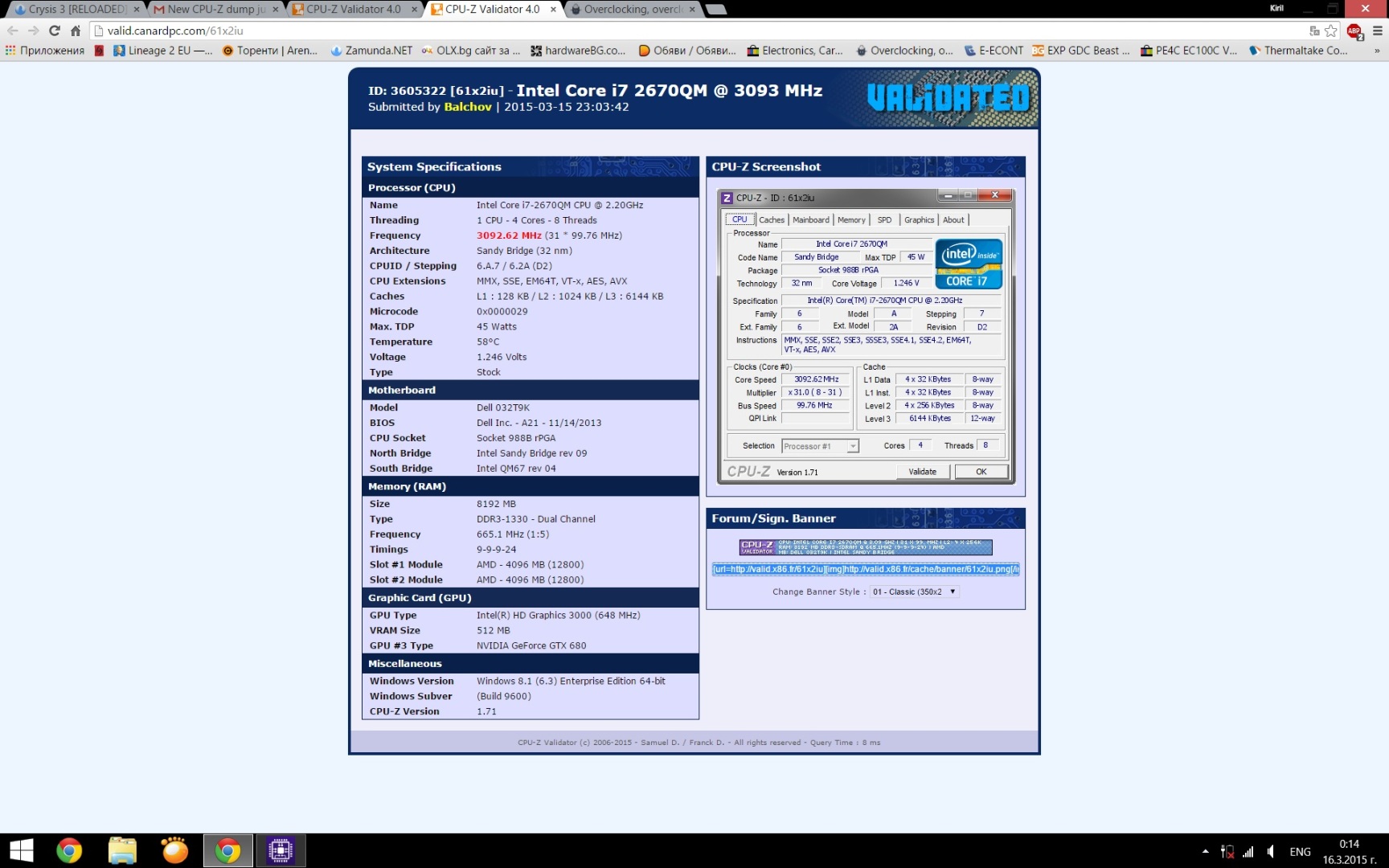The height and width of the screenshot is (868, 1389).
Task: Launch the orange blob app on taskbar
Action: [x=174, y=850]
